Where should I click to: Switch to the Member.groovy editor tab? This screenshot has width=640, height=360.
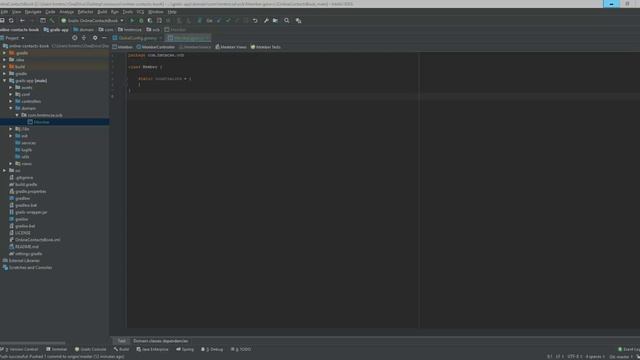[189, 38]
